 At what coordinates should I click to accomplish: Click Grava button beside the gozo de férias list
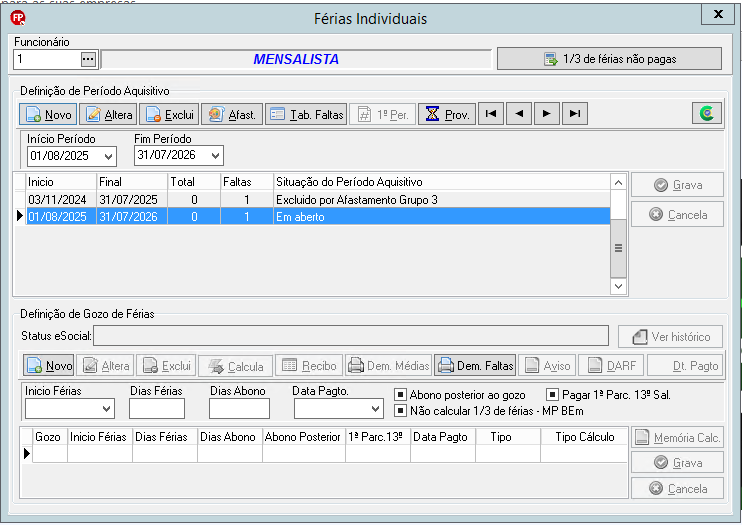point(677,463)
